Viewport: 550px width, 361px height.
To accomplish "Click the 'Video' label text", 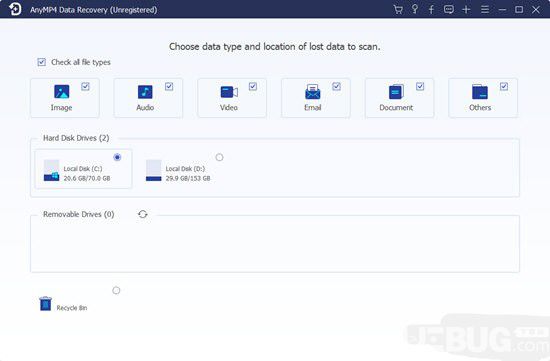I will pyautogui.click(x=229, y=107).
